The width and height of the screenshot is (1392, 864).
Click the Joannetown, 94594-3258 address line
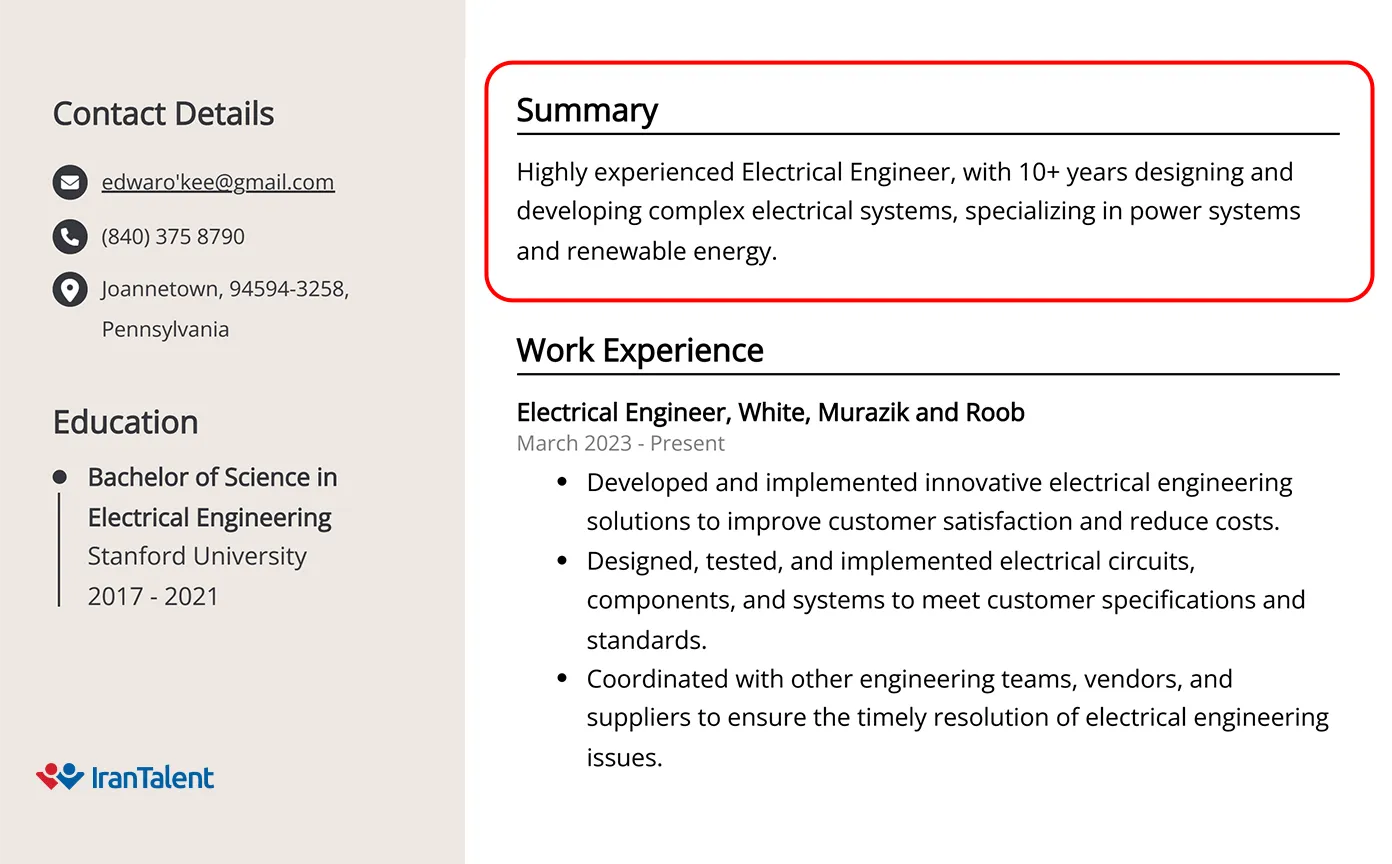(225, 289)
